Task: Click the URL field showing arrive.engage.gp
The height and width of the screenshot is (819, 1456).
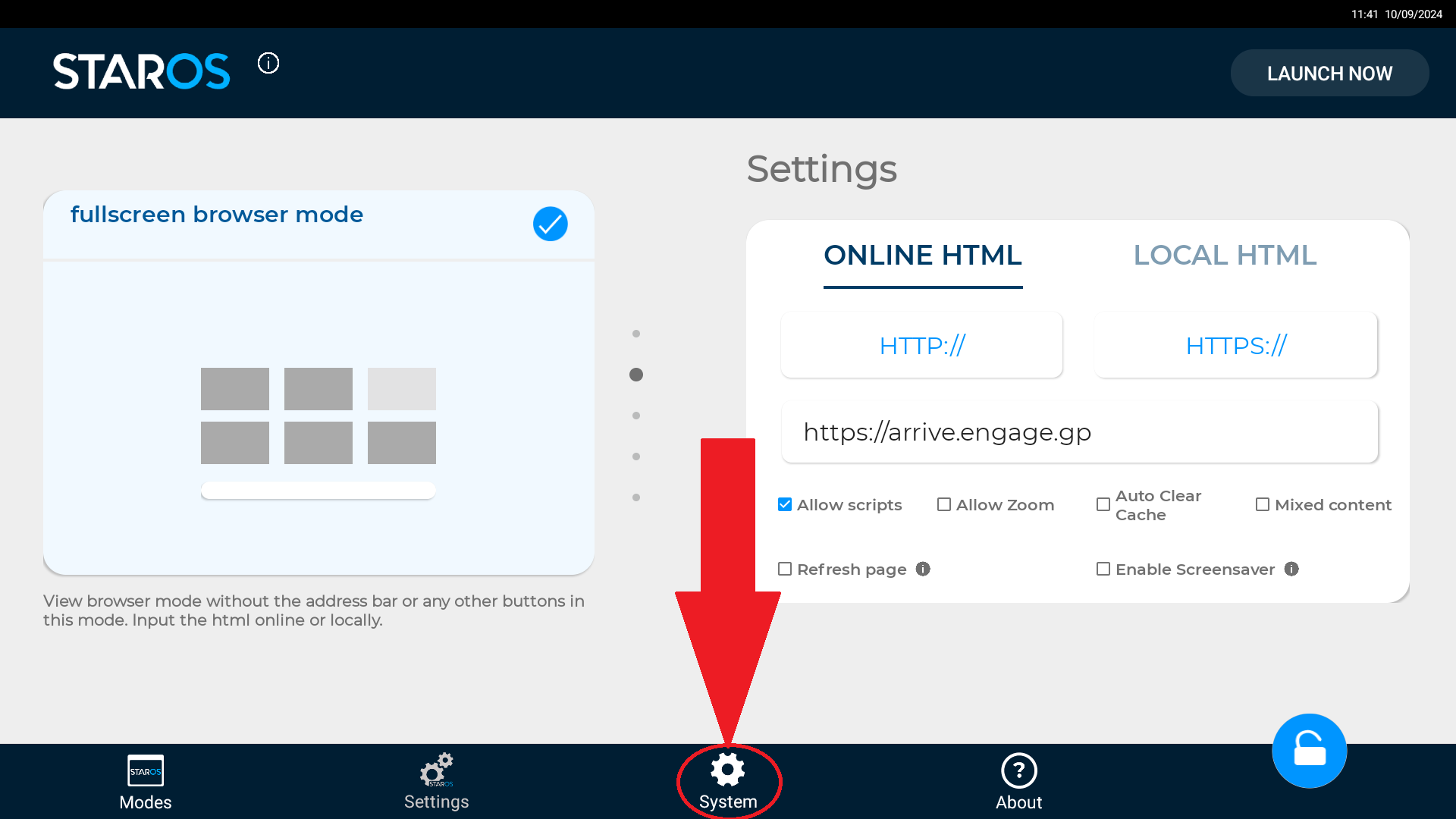Action: coord(1079,432)
